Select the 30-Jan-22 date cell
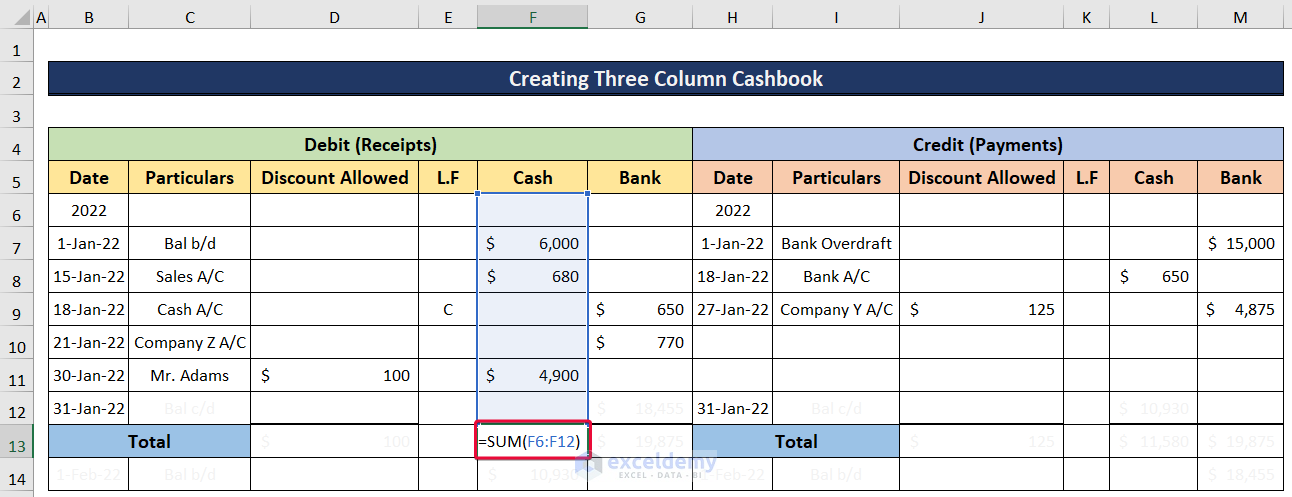Screen dimensions: 1292x497 click(x=88, y=375)
